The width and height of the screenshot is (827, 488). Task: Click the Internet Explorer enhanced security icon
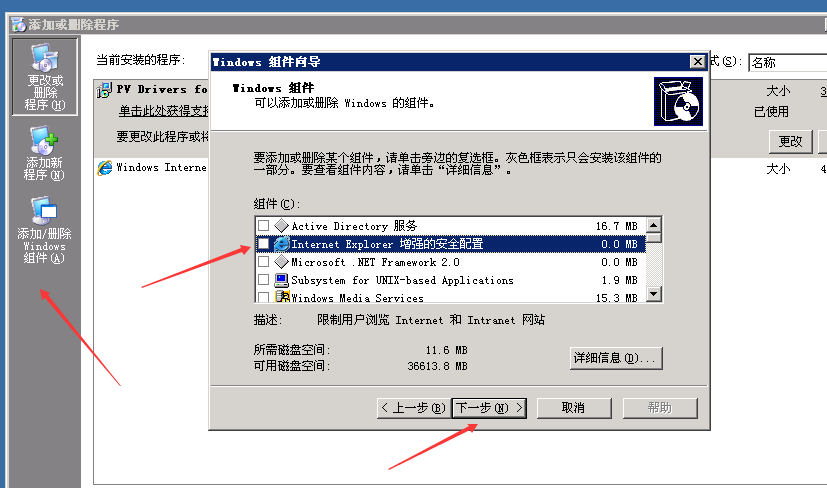coord(282,244)
